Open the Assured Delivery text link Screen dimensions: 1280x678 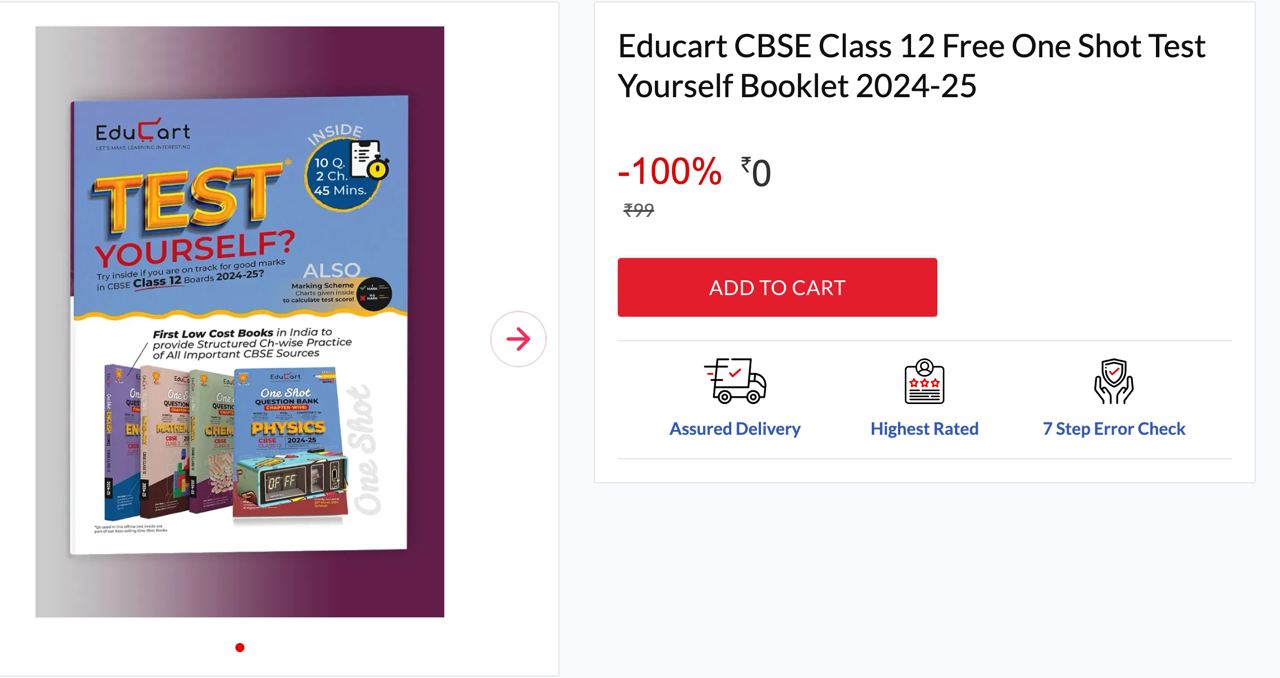[x=735, y=429]
